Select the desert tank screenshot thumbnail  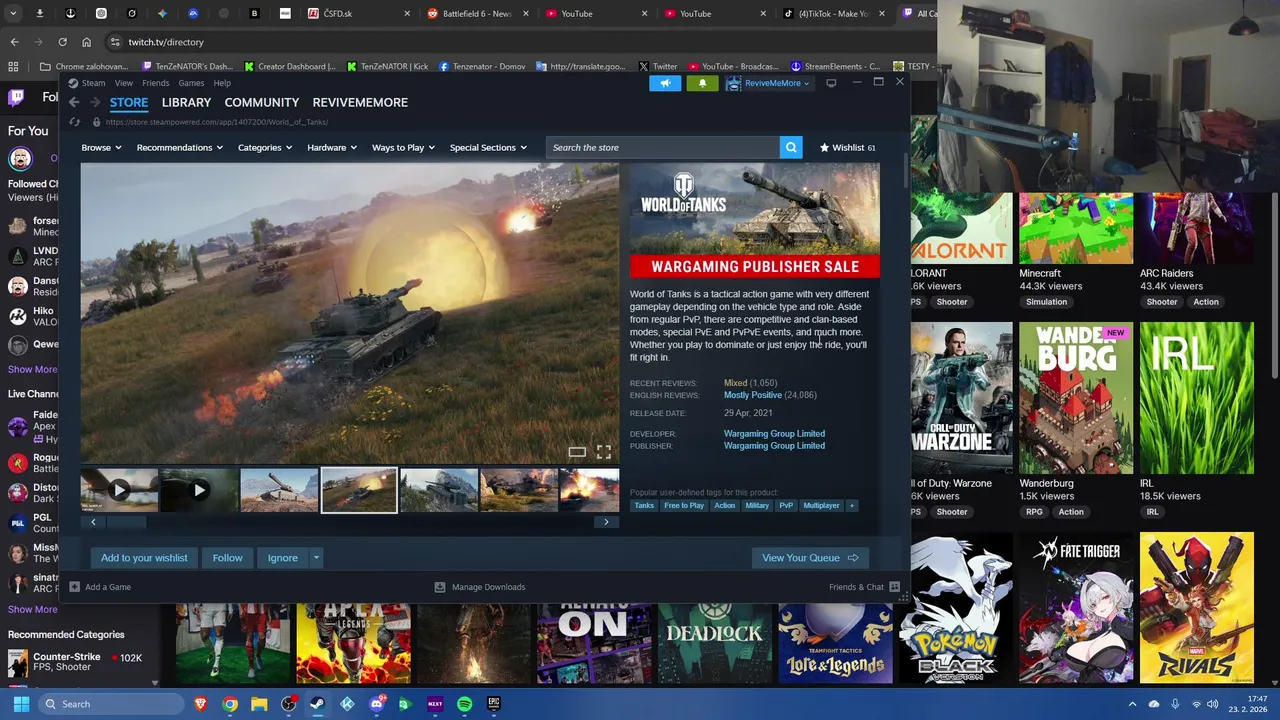pyautogui.click(x=279, y=490)
